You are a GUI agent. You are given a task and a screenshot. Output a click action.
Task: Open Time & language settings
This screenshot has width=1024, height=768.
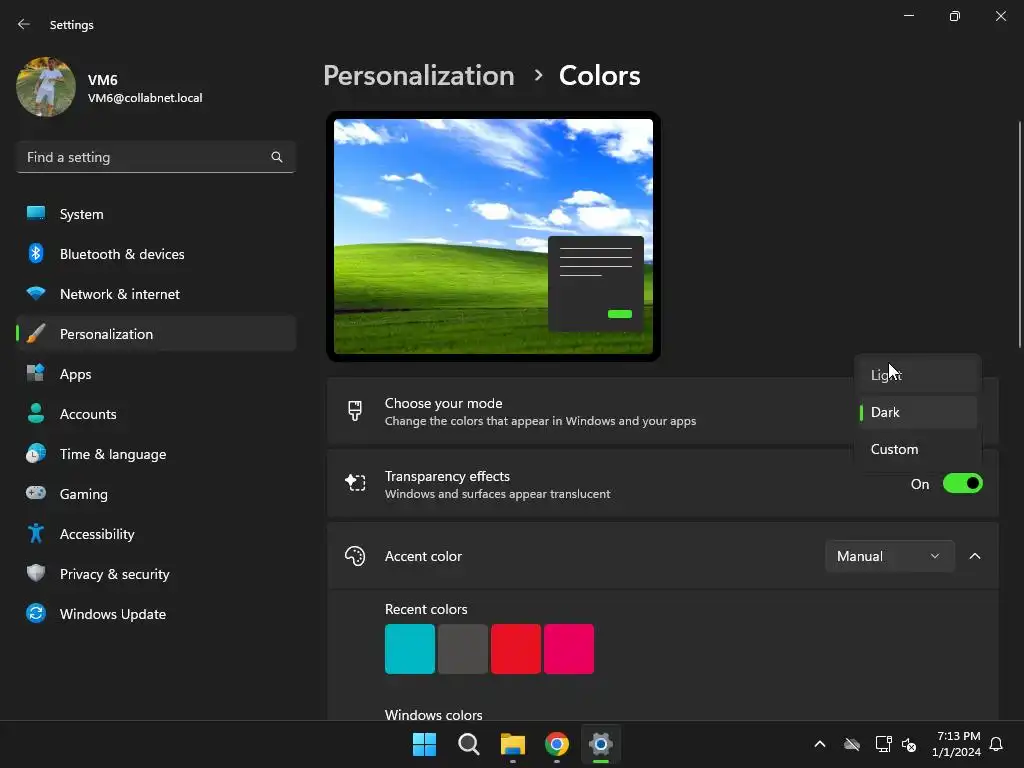[156, 454]
